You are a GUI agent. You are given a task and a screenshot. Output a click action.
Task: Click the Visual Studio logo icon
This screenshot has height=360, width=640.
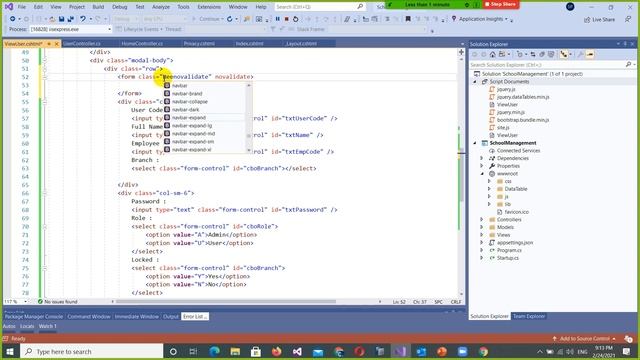coord(9,7)
